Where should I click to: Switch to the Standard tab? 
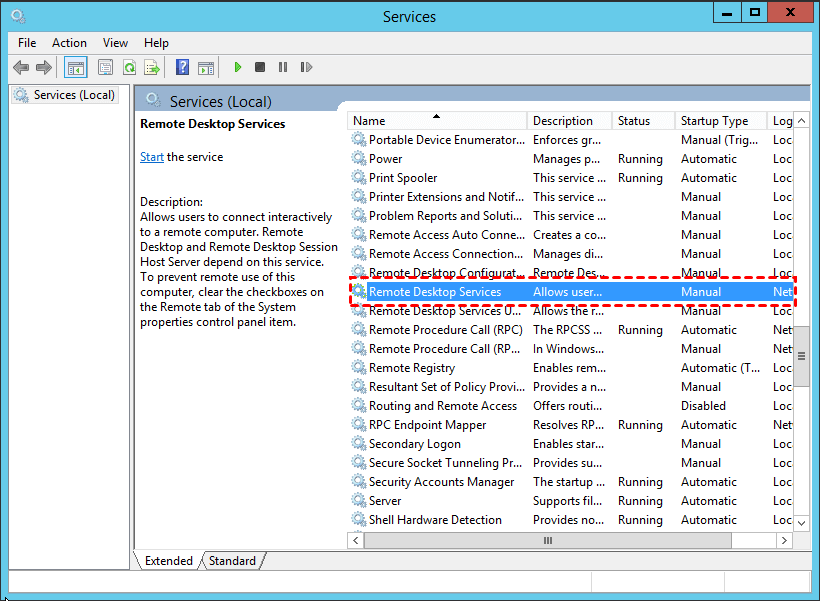point(232,561)
